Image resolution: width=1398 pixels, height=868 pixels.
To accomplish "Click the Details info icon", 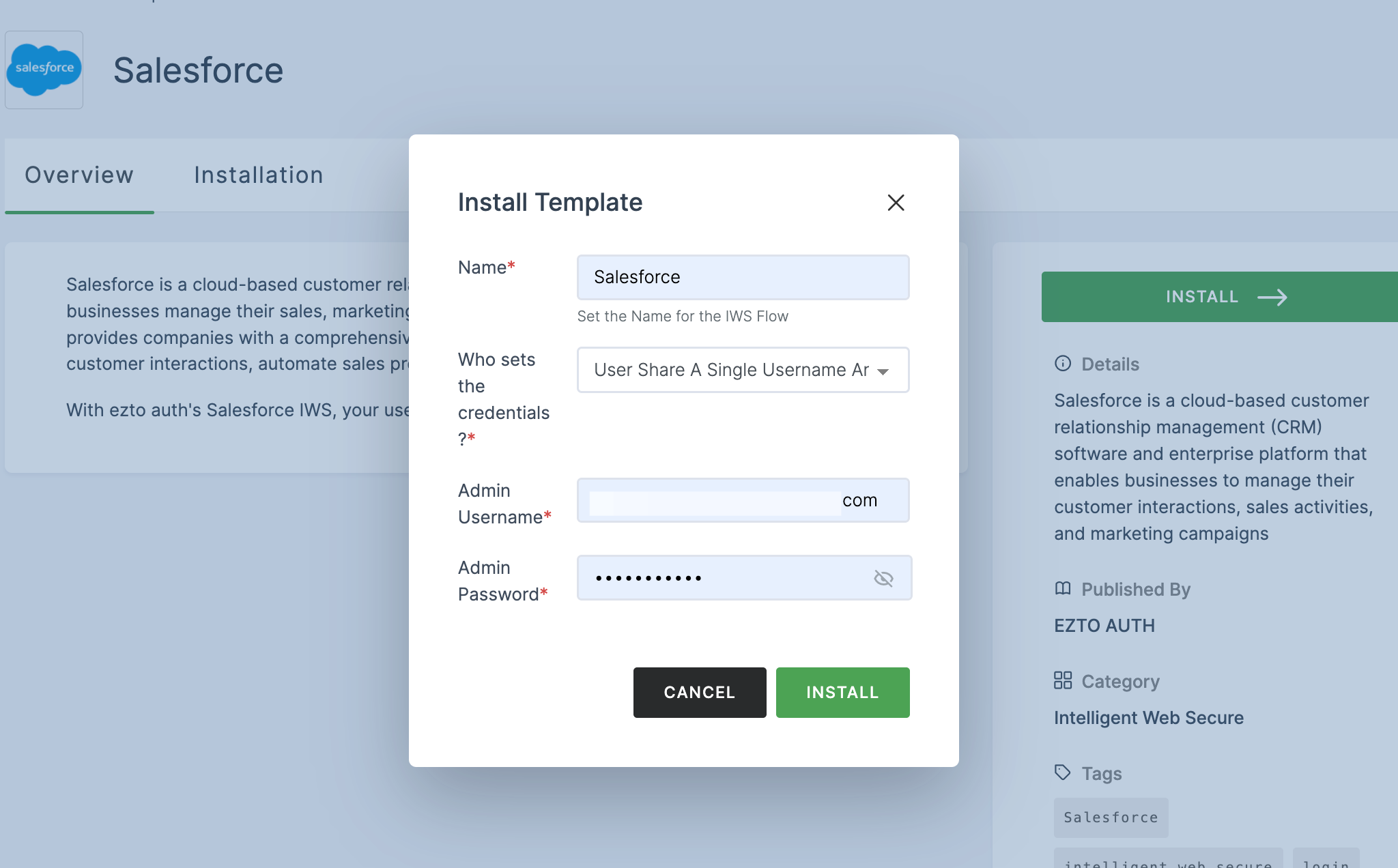I will pos(1063,364).
